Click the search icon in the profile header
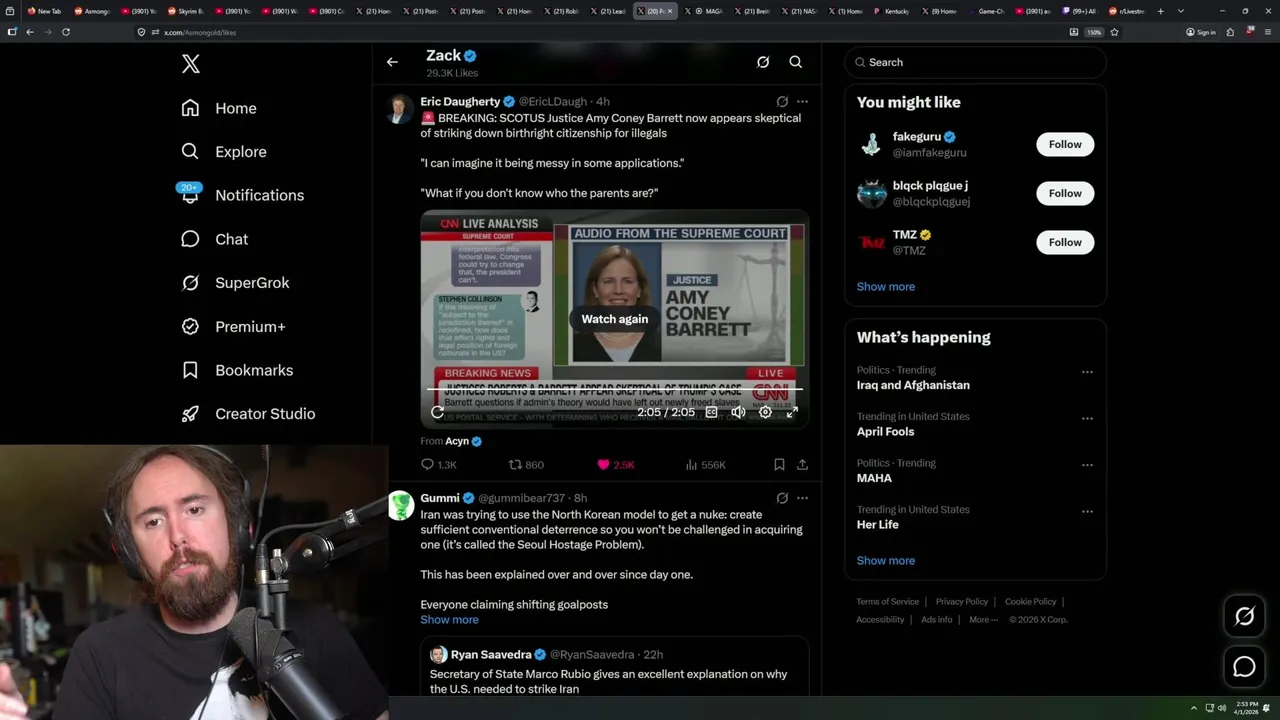The image size is (1280, 720). click(796, 62)
